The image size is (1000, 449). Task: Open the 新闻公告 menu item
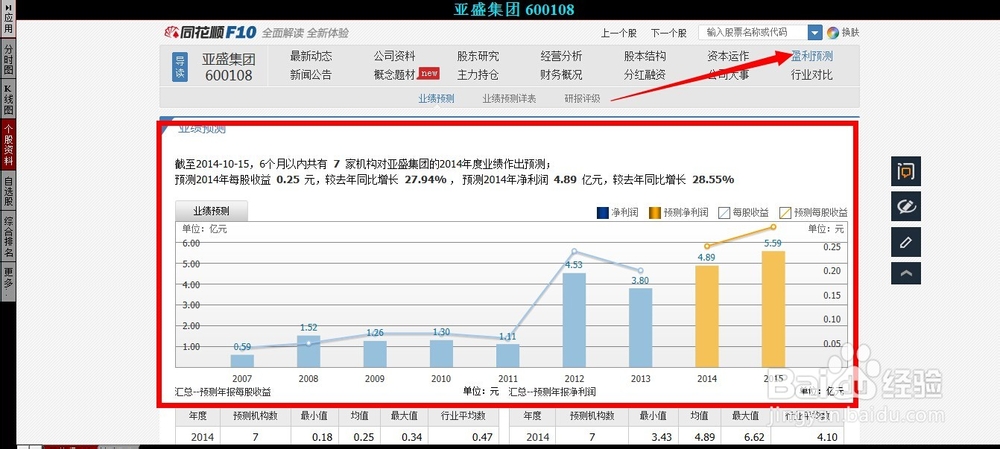click(311, 75)
